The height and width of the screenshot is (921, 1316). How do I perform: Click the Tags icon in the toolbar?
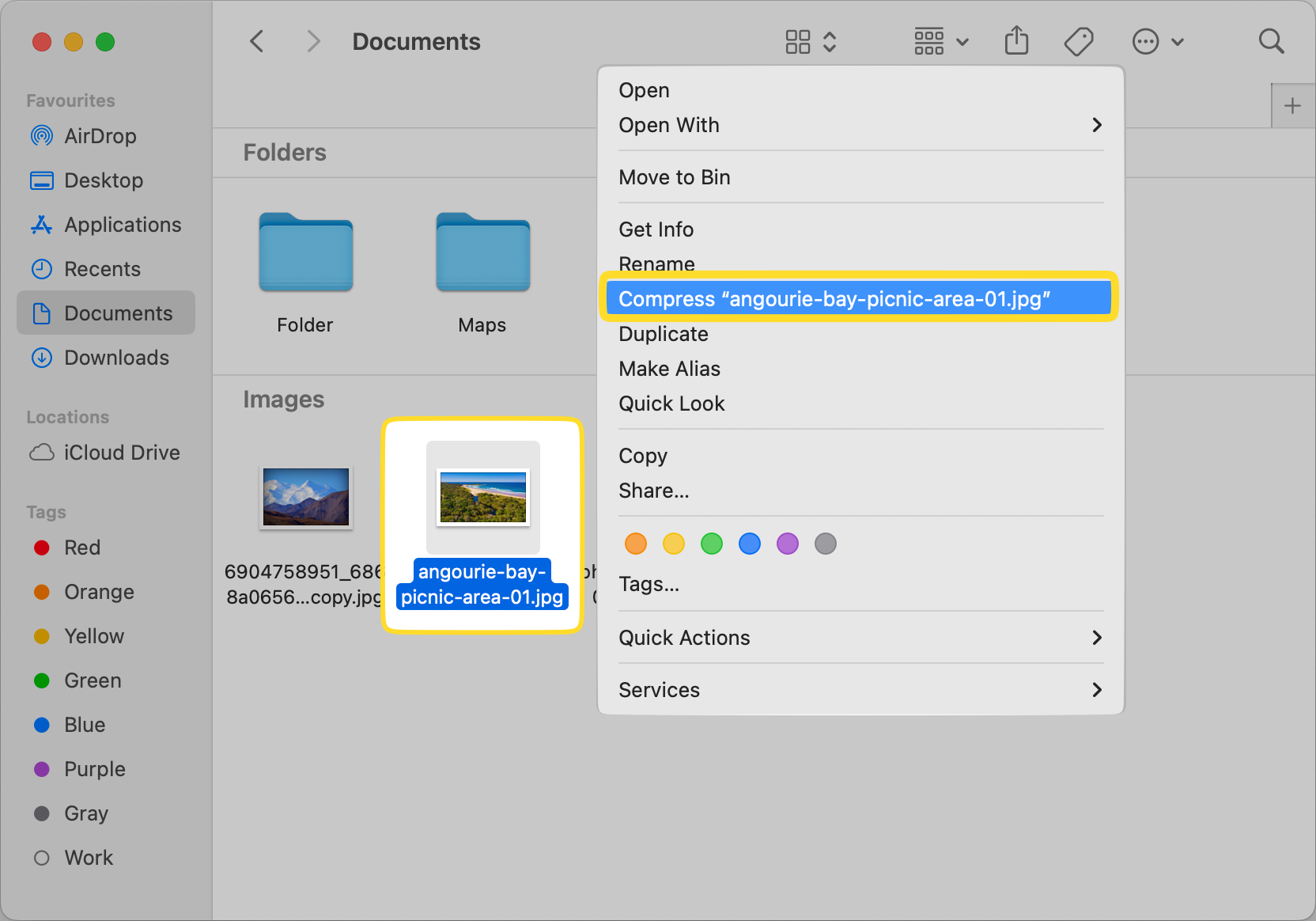(x=1079, y=41)
